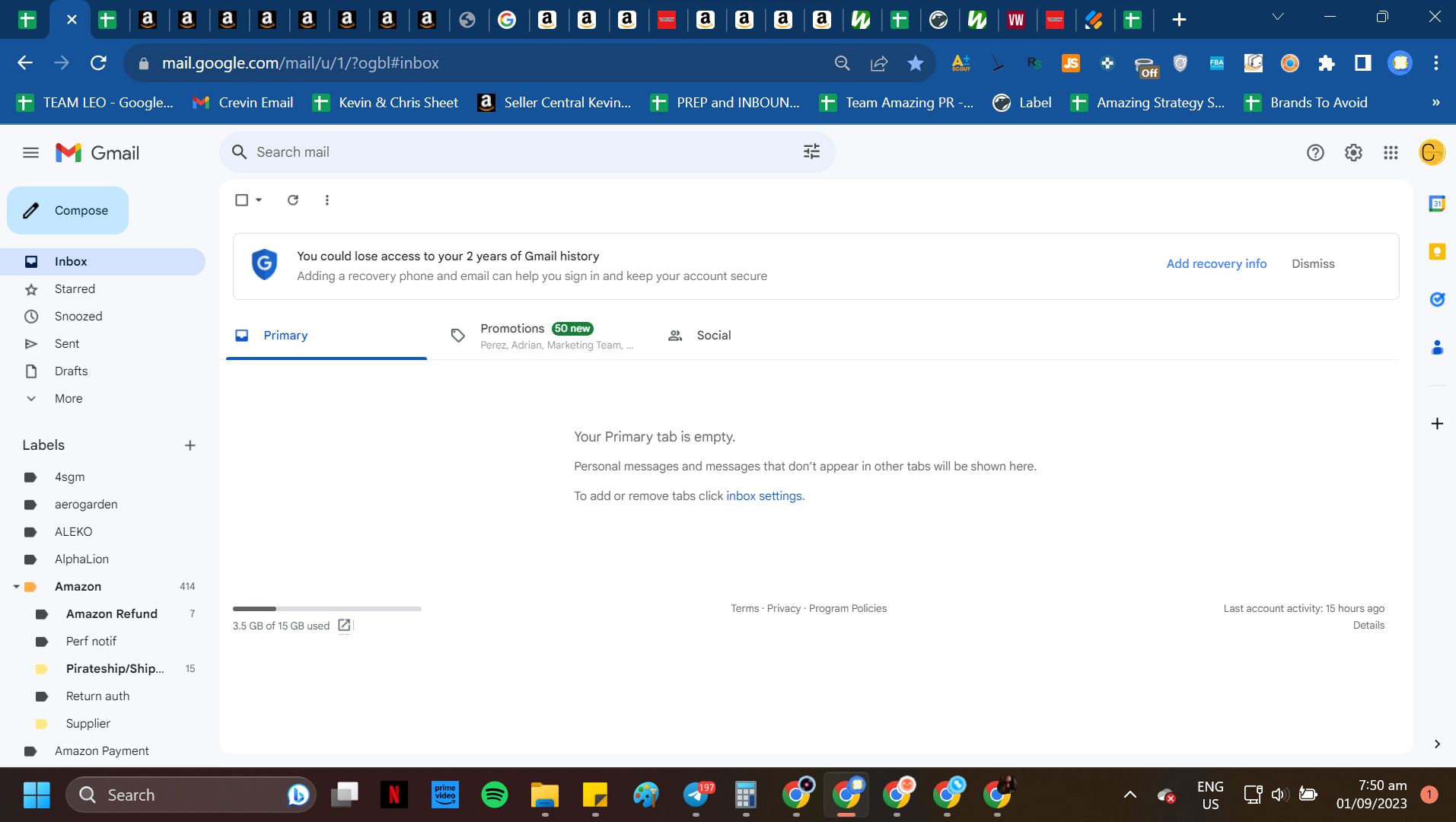Open the Terms link in footer
Image resolution: width=1456 pixels, height=822 pixels.
point(744,609)
